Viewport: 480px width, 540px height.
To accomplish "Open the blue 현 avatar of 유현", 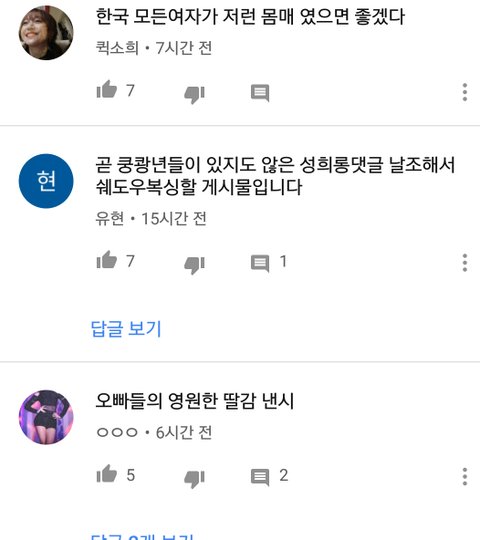I will click(46, 181).
